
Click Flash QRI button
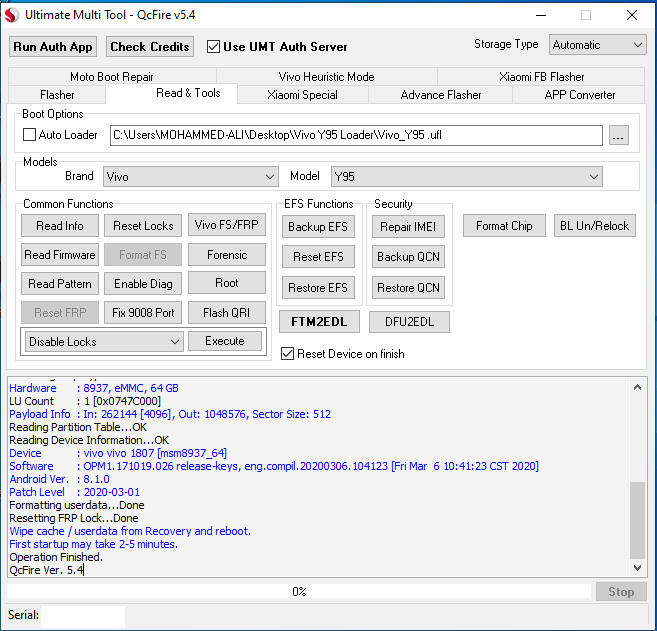pyautogui.click(x=227, y=313)
